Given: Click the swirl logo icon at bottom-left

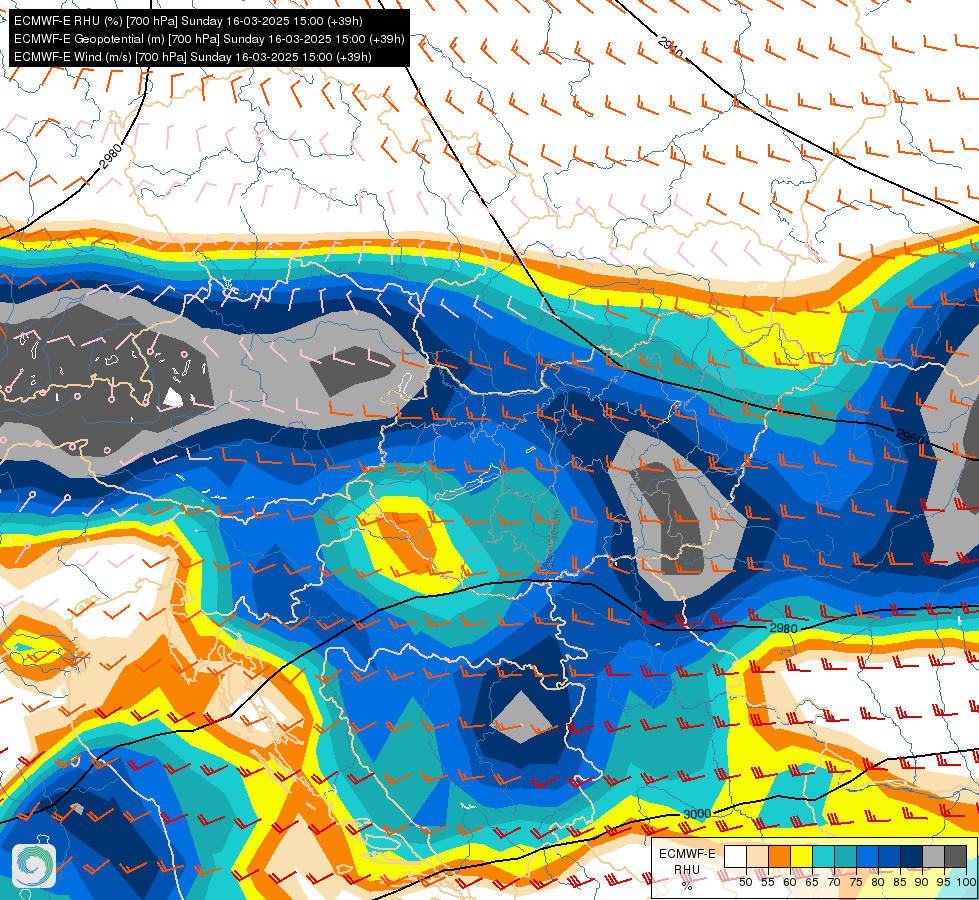Looking at the screenshot, I should [x=34, y=866].
